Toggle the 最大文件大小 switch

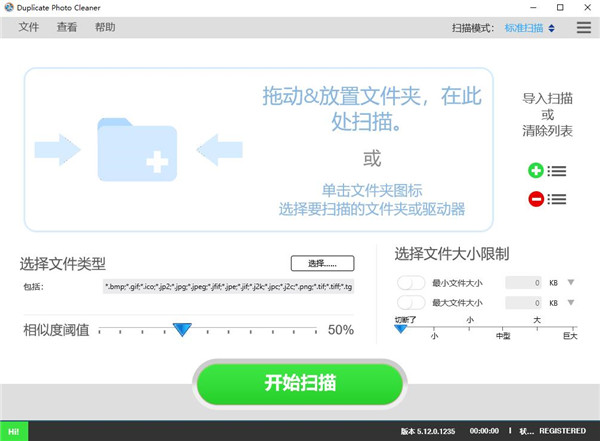[x=411, y=303]
